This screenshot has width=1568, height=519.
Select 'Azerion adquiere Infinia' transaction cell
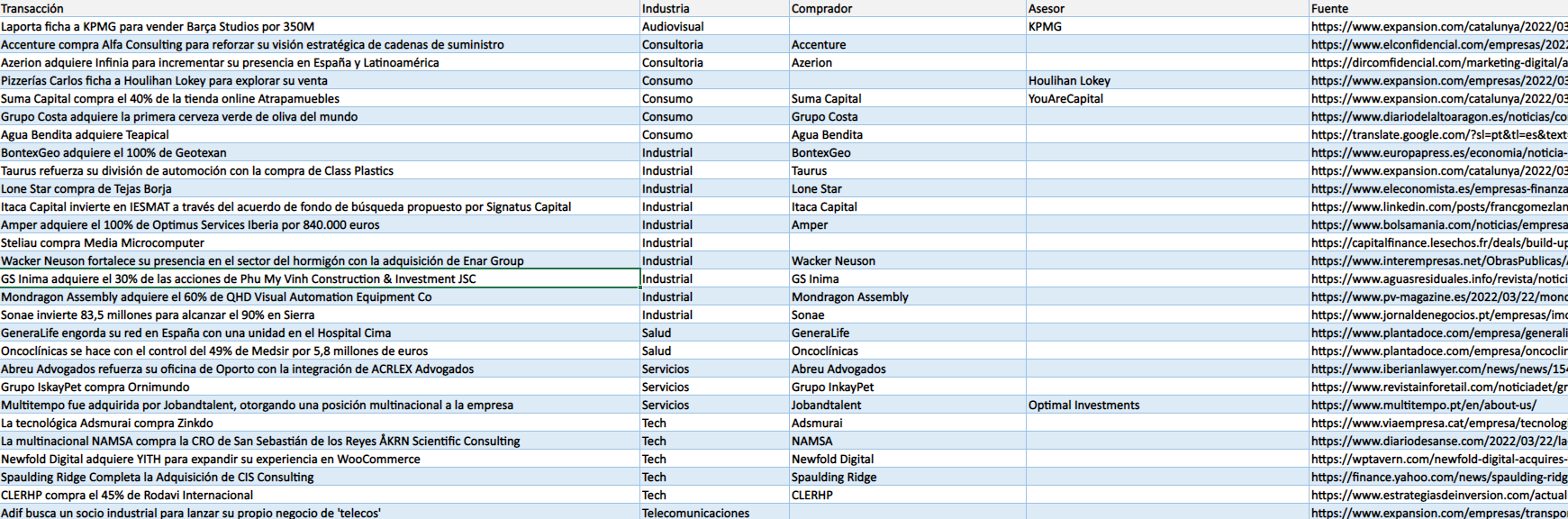pos(320,62)
